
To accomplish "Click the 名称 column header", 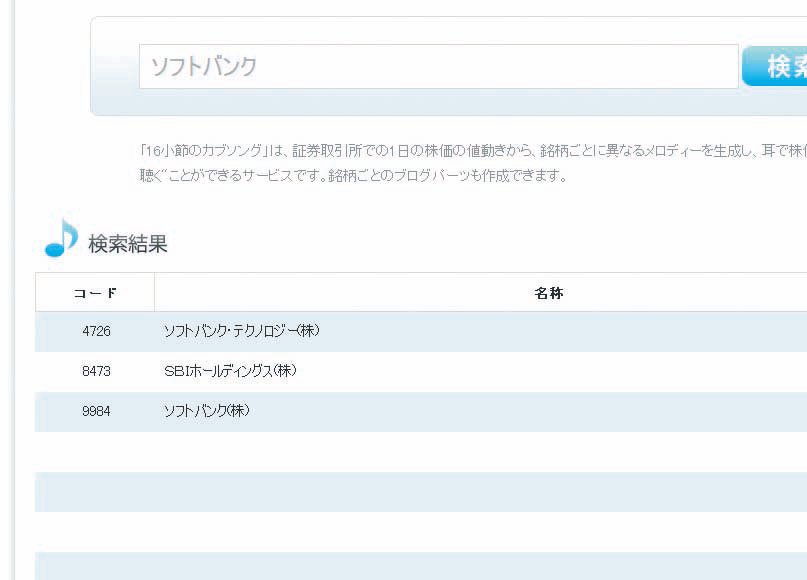I will pyautogui.click(x=549, y=293).
